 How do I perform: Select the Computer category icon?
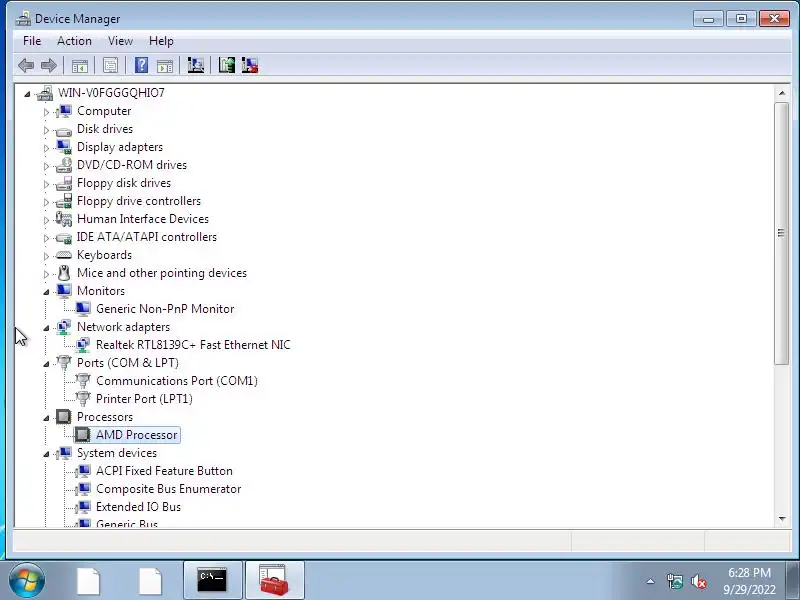[x=64, y=111]
